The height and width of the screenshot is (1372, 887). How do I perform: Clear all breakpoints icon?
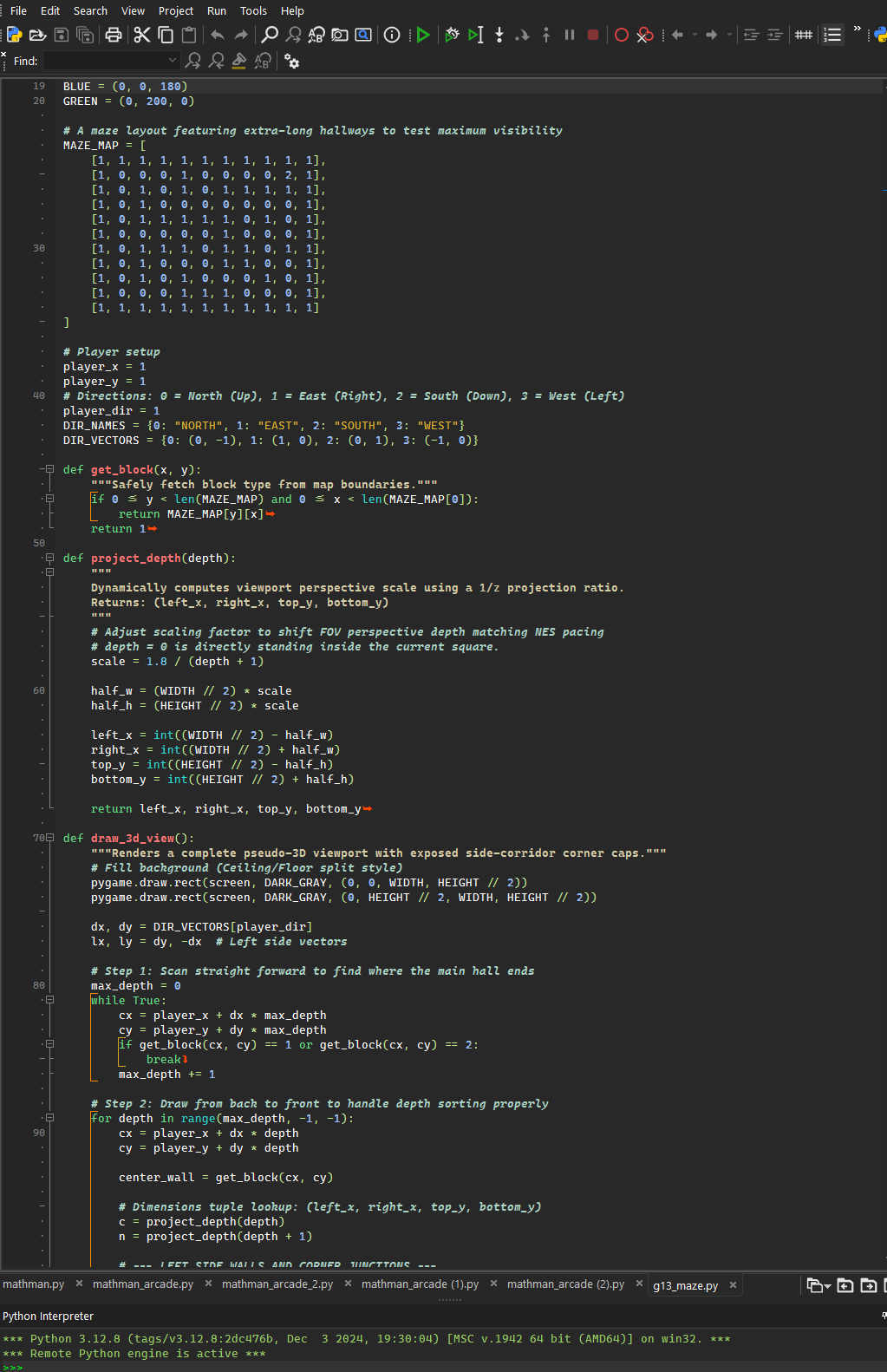[x=644, y=35]
